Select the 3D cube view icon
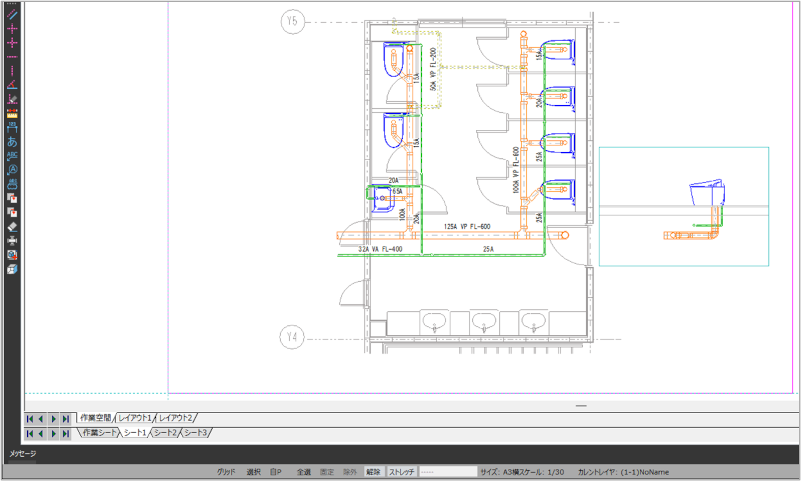This screenshot has height=481, width=801. (x=12, y=269)
